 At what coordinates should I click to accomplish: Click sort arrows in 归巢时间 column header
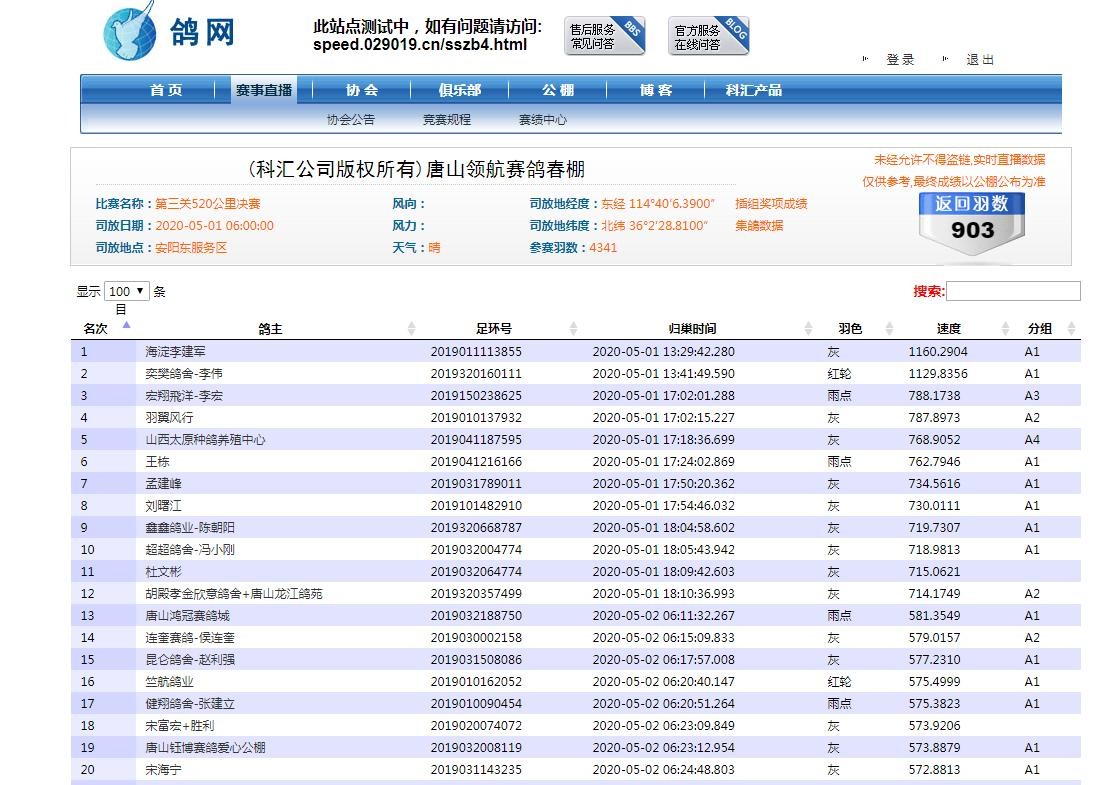click(808, 329)
